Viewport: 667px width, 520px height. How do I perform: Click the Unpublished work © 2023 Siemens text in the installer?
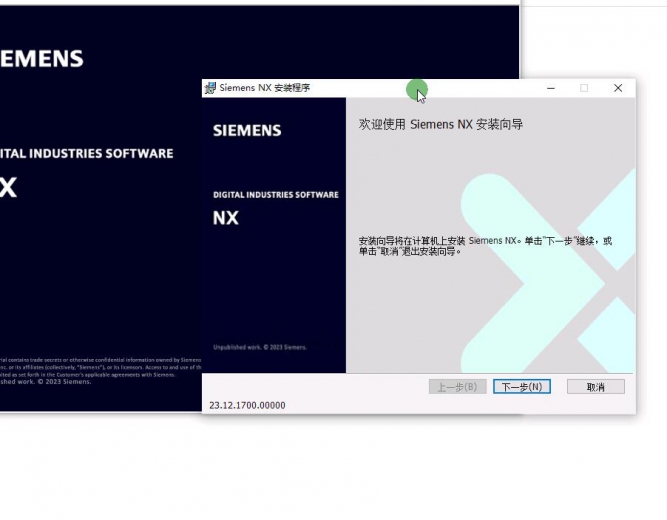click(260, 347)
